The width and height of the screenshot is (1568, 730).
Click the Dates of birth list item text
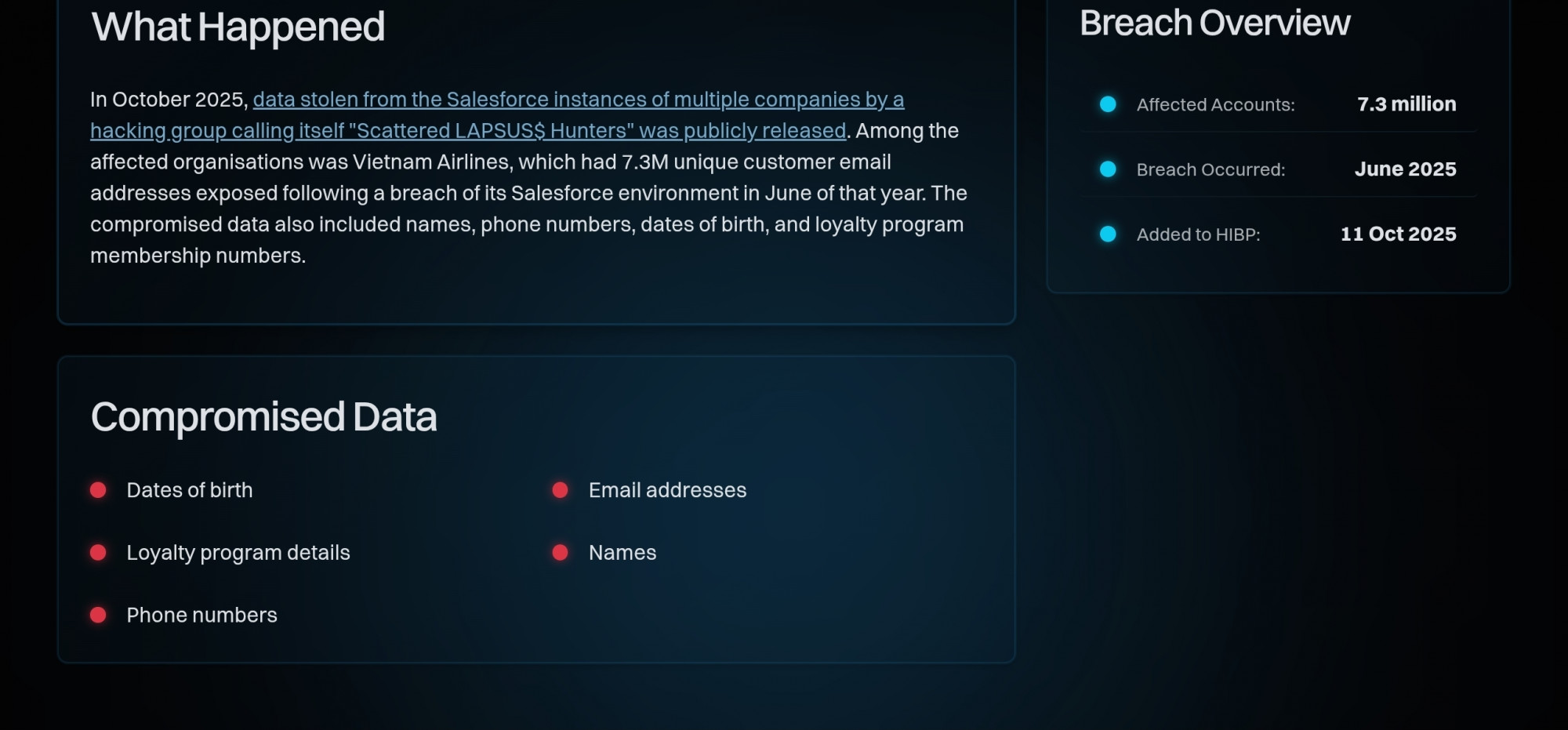coord(190,490)
